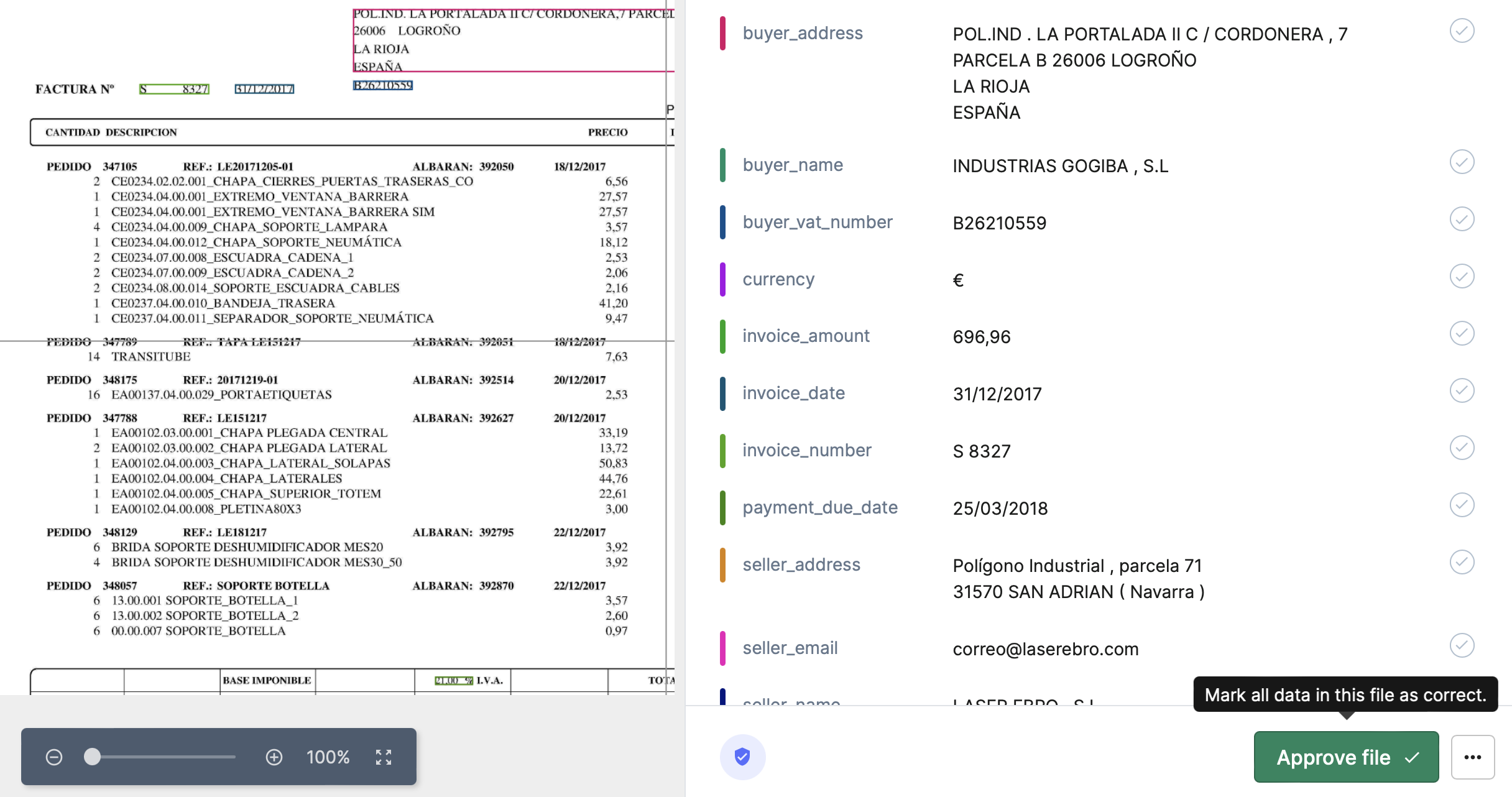The image size is (1512, 797).
Task: Click the zoom in plus icon
Action: [x=274, y=757]
